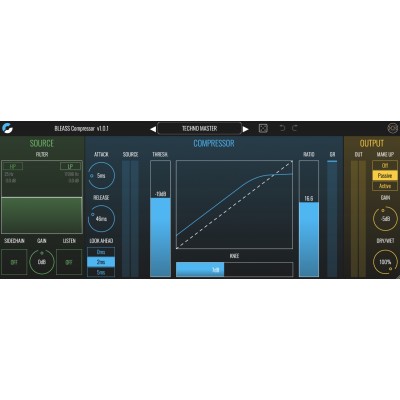Screen dimensions: 400x400
Task: Click the undo arrow icon
Action: [x=282, y=128]
